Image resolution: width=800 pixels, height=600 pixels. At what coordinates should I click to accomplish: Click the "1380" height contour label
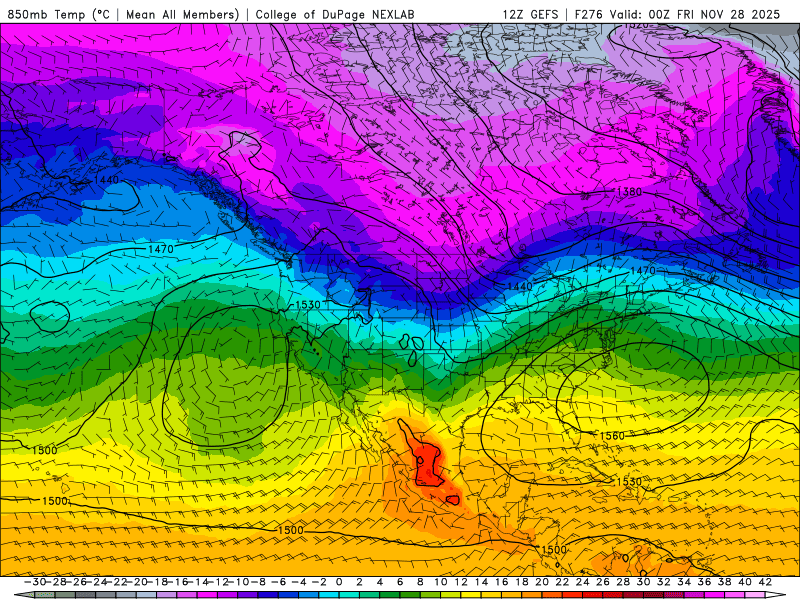point(629,192)
